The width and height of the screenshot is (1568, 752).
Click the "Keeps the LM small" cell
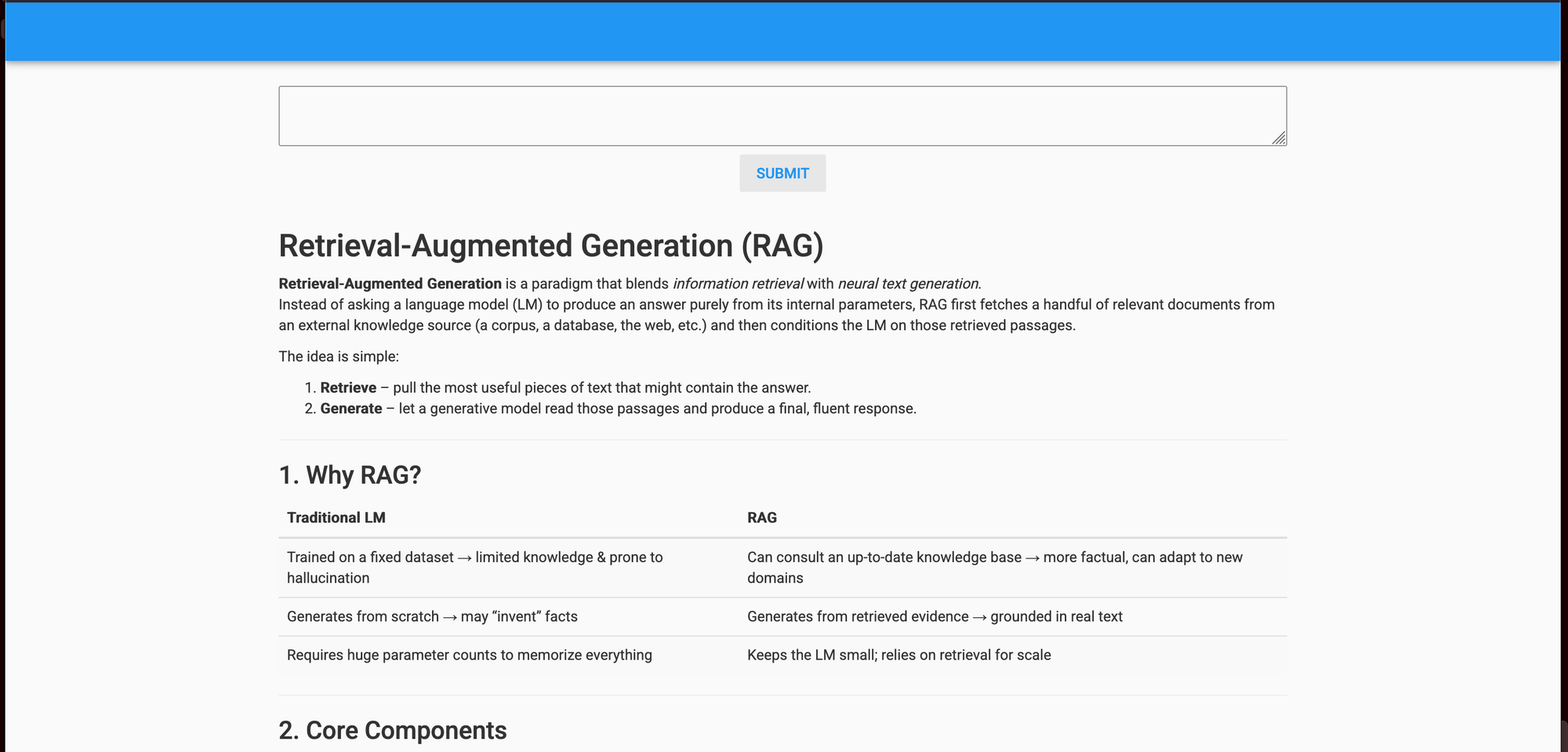(898, 656)
